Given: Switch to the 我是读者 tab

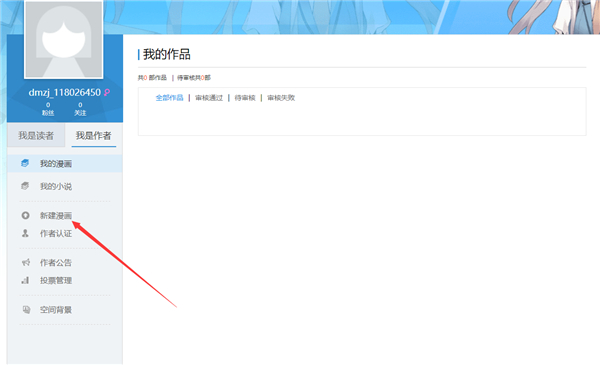Looking at the screenshot, I should (x=36, y=135).
